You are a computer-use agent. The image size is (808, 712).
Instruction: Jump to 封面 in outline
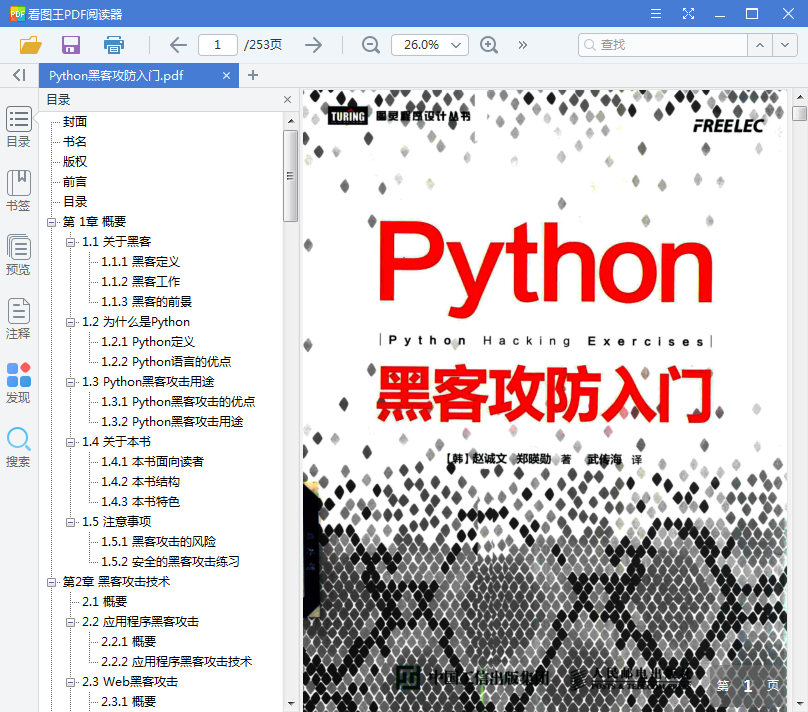click(75, 122)
